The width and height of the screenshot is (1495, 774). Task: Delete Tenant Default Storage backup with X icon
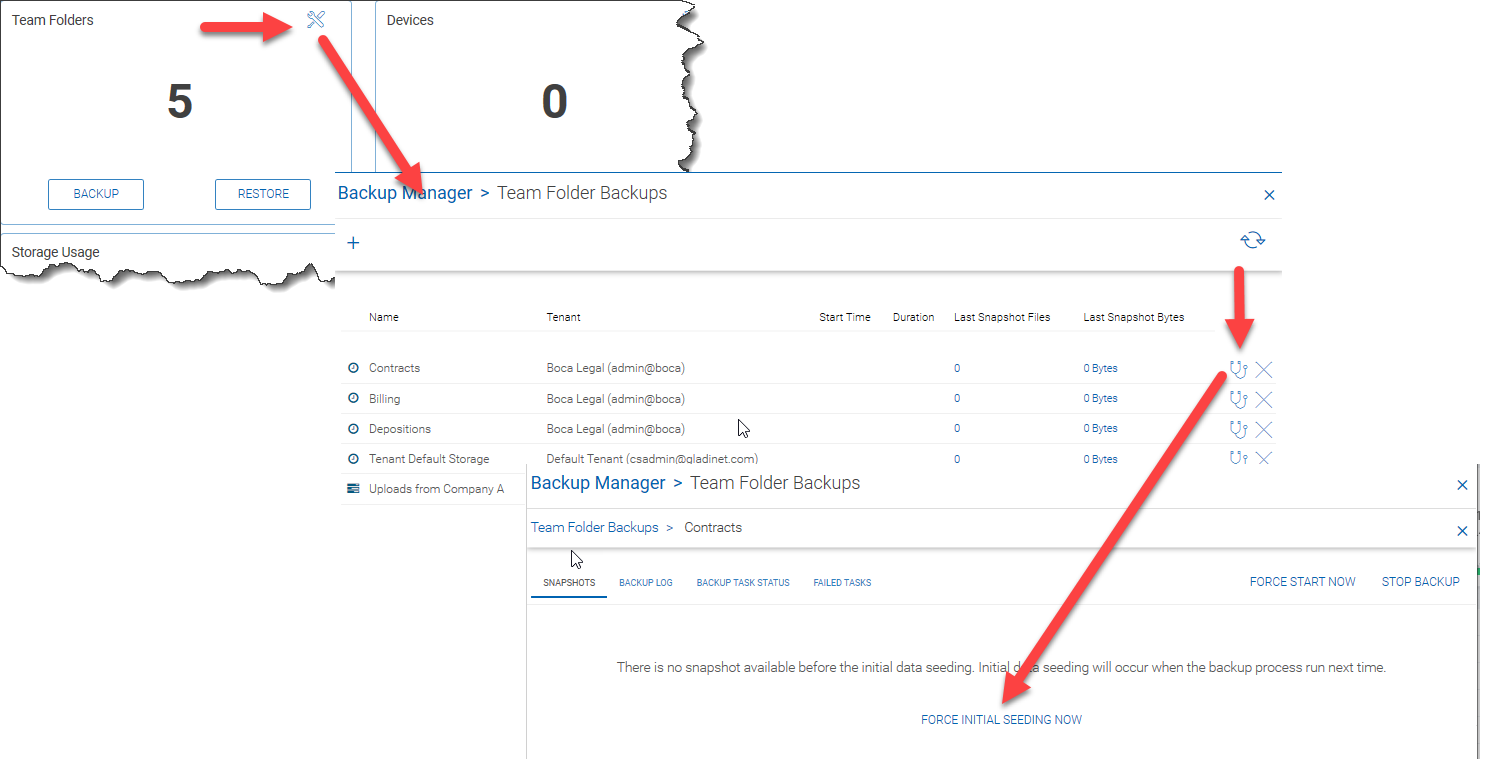click(x=1264, y=458)
